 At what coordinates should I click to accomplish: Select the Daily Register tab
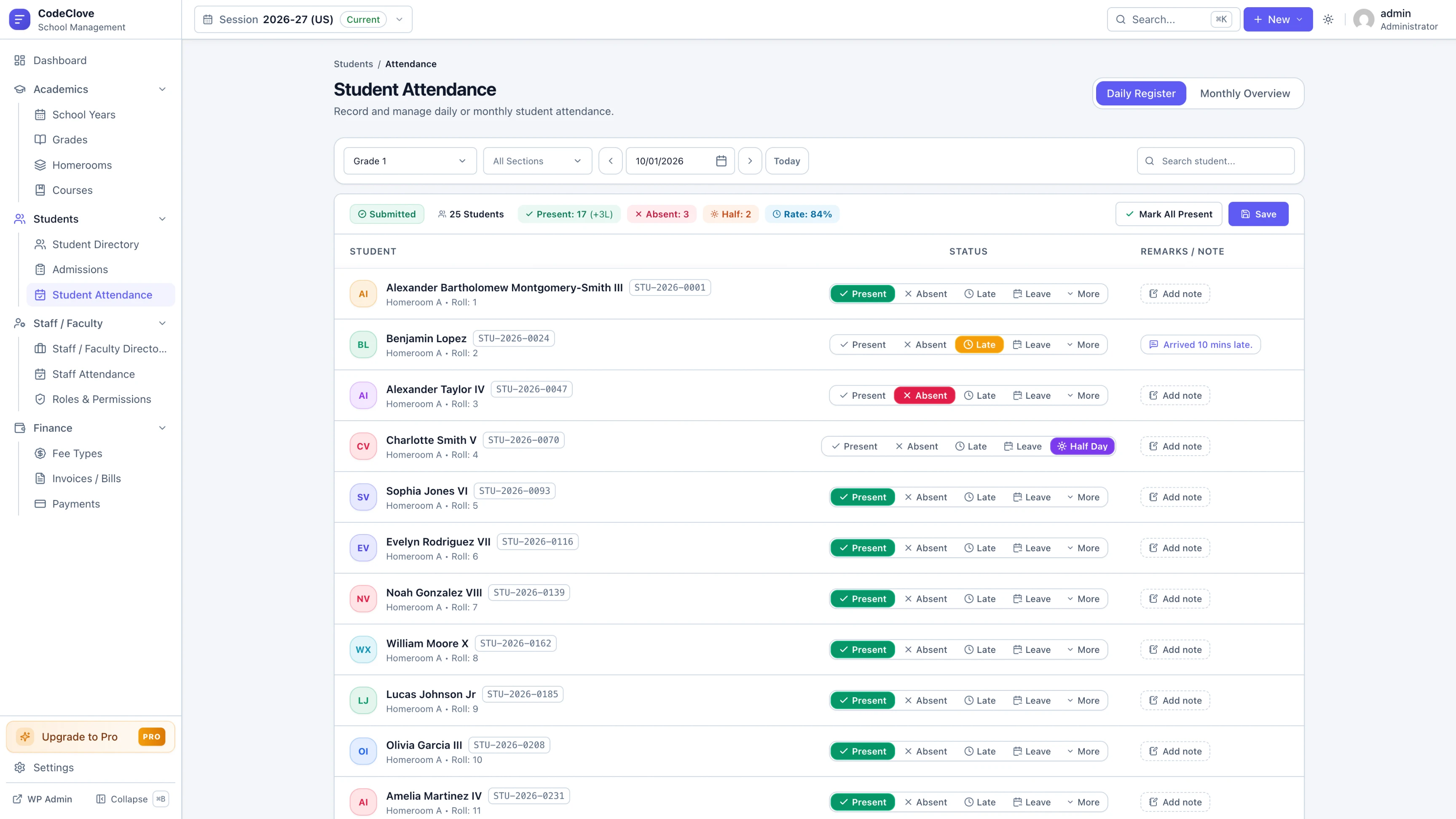(x=1141, y=93)
